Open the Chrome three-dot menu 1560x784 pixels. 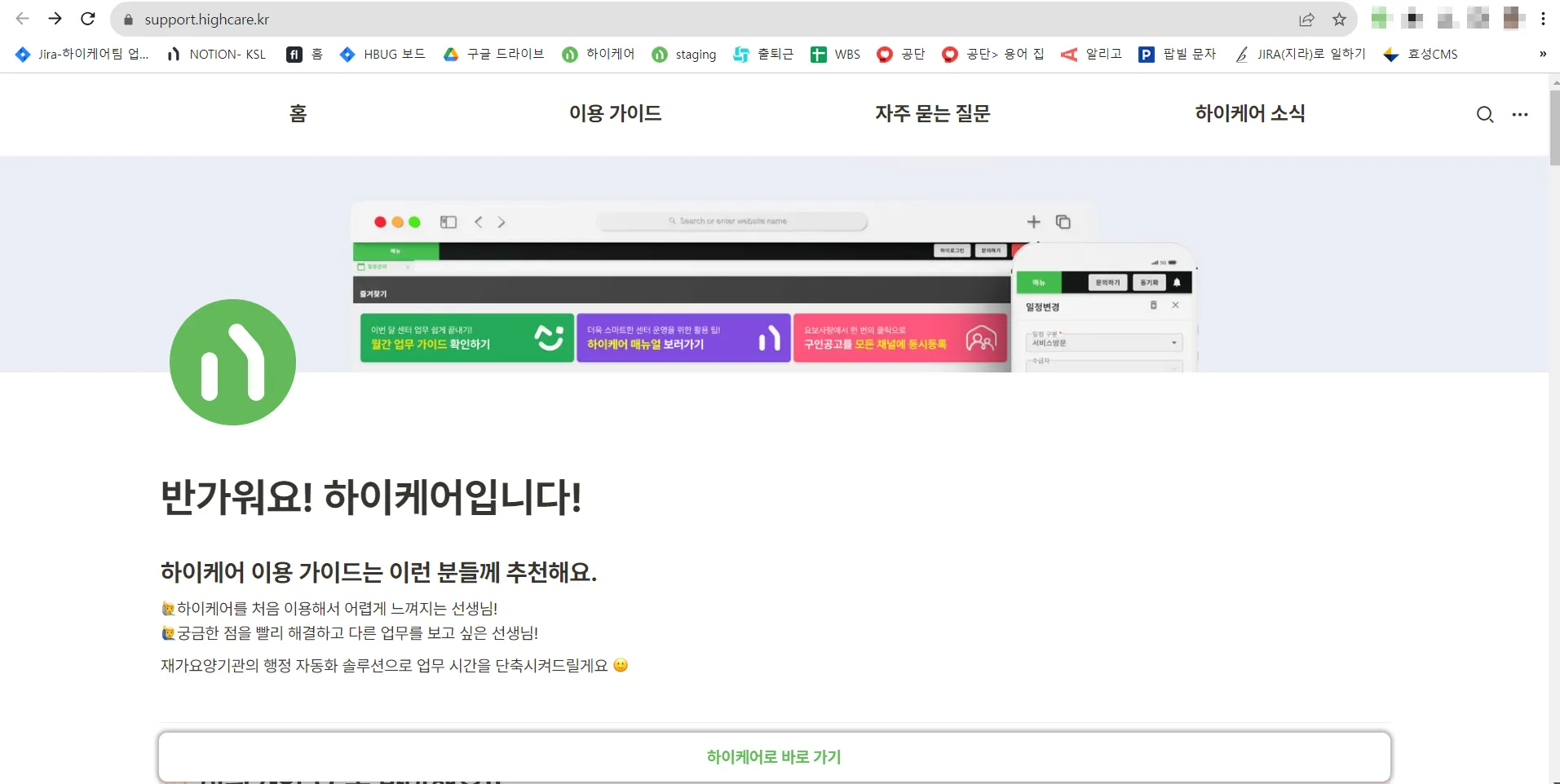pyautogui.click(x=1543, y=19)
